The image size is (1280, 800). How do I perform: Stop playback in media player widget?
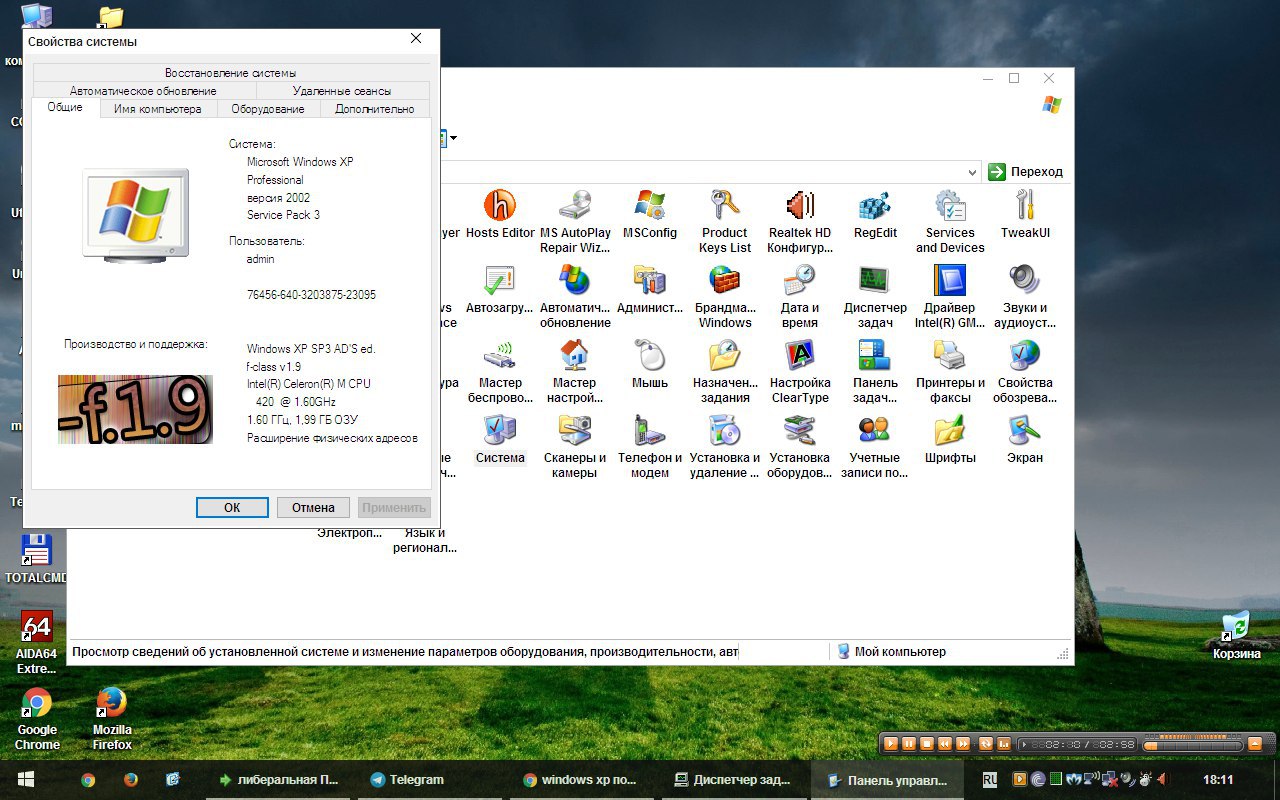[x=927, y=744]
